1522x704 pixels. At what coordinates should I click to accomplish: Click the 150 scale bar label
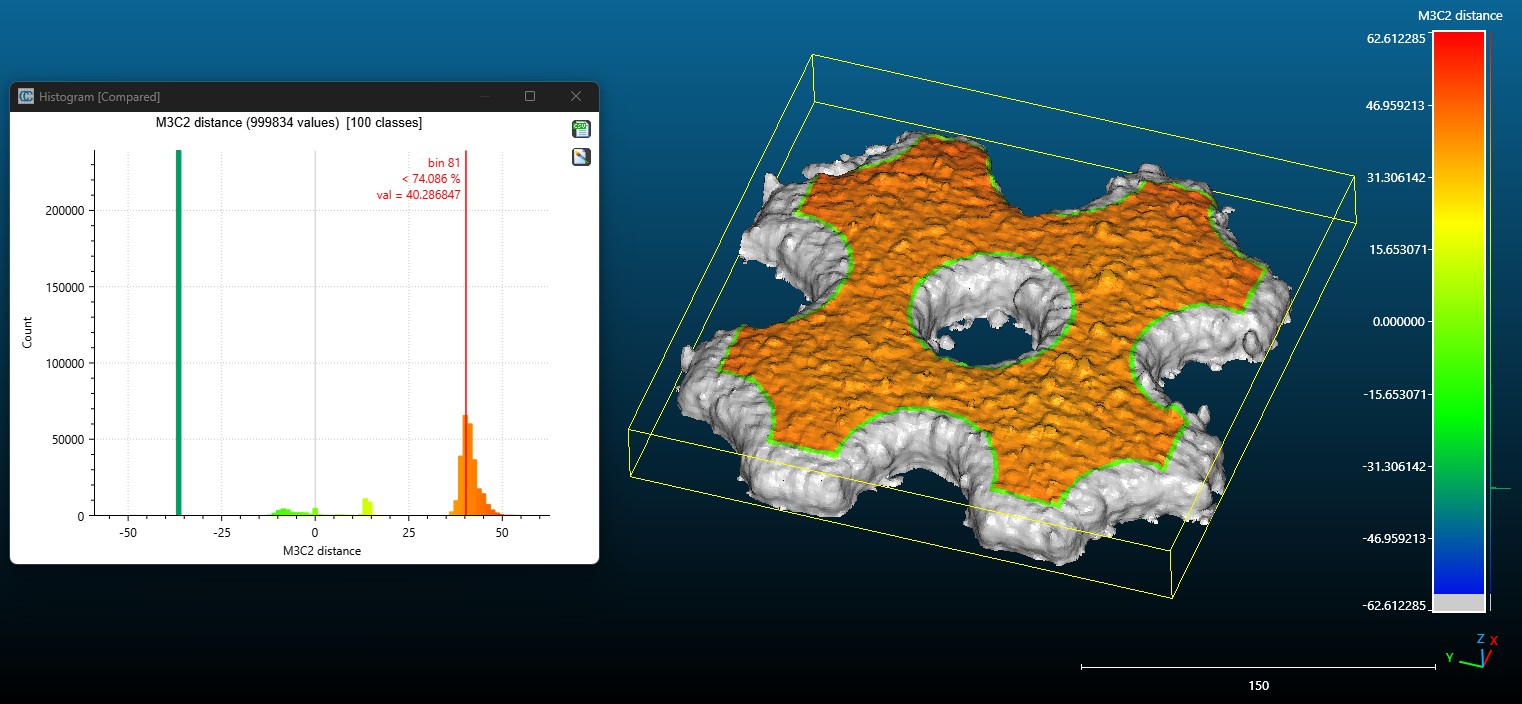(x=1258, y=686)
